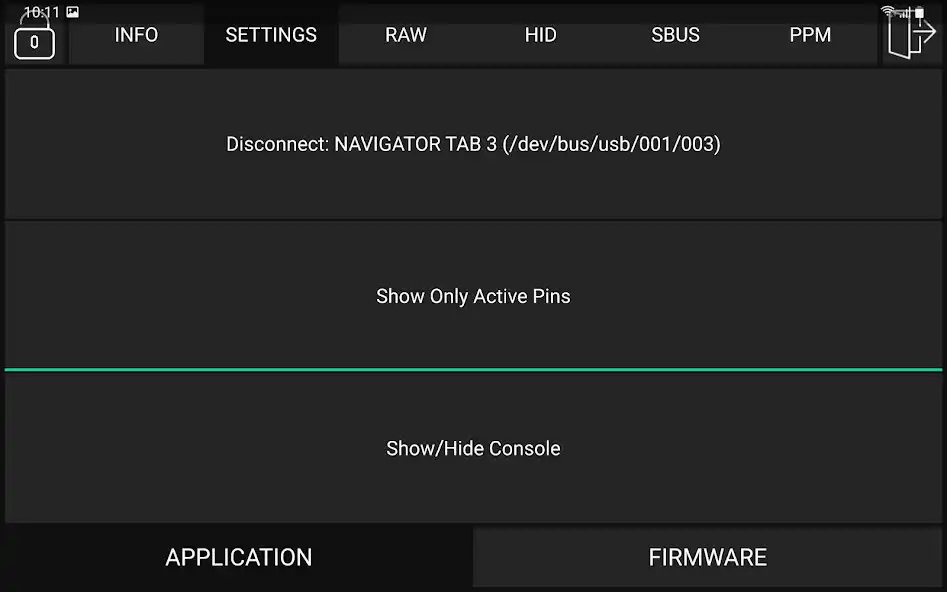
Task: Toggle Show Only Active Pins
Action: pos(473,296)
